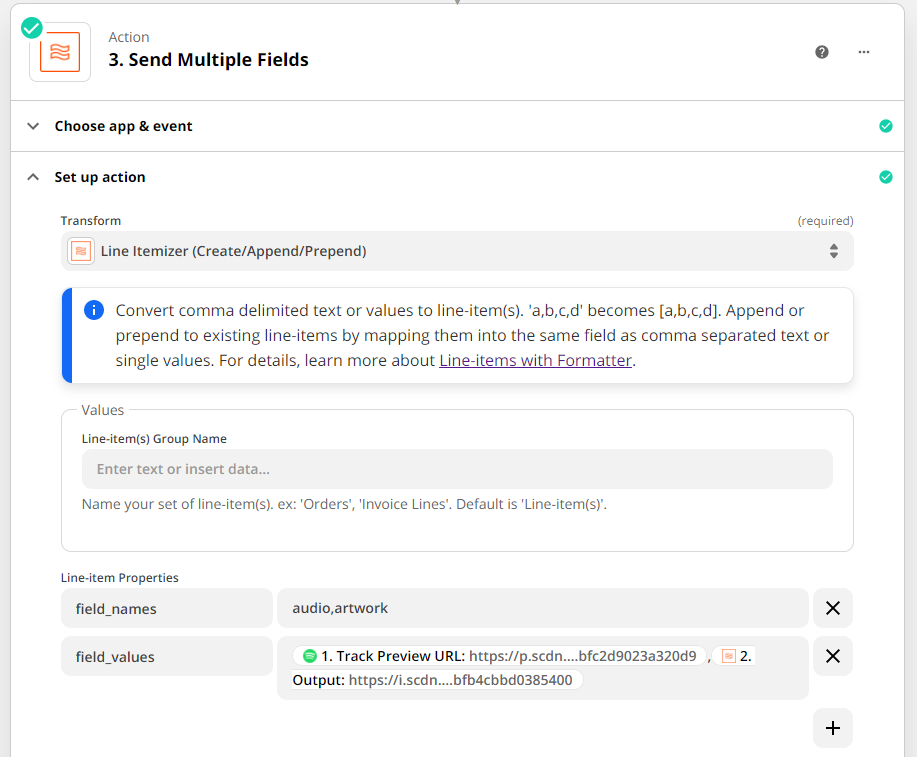
Task: Edit the field_values property key
Action: point(167,656)
